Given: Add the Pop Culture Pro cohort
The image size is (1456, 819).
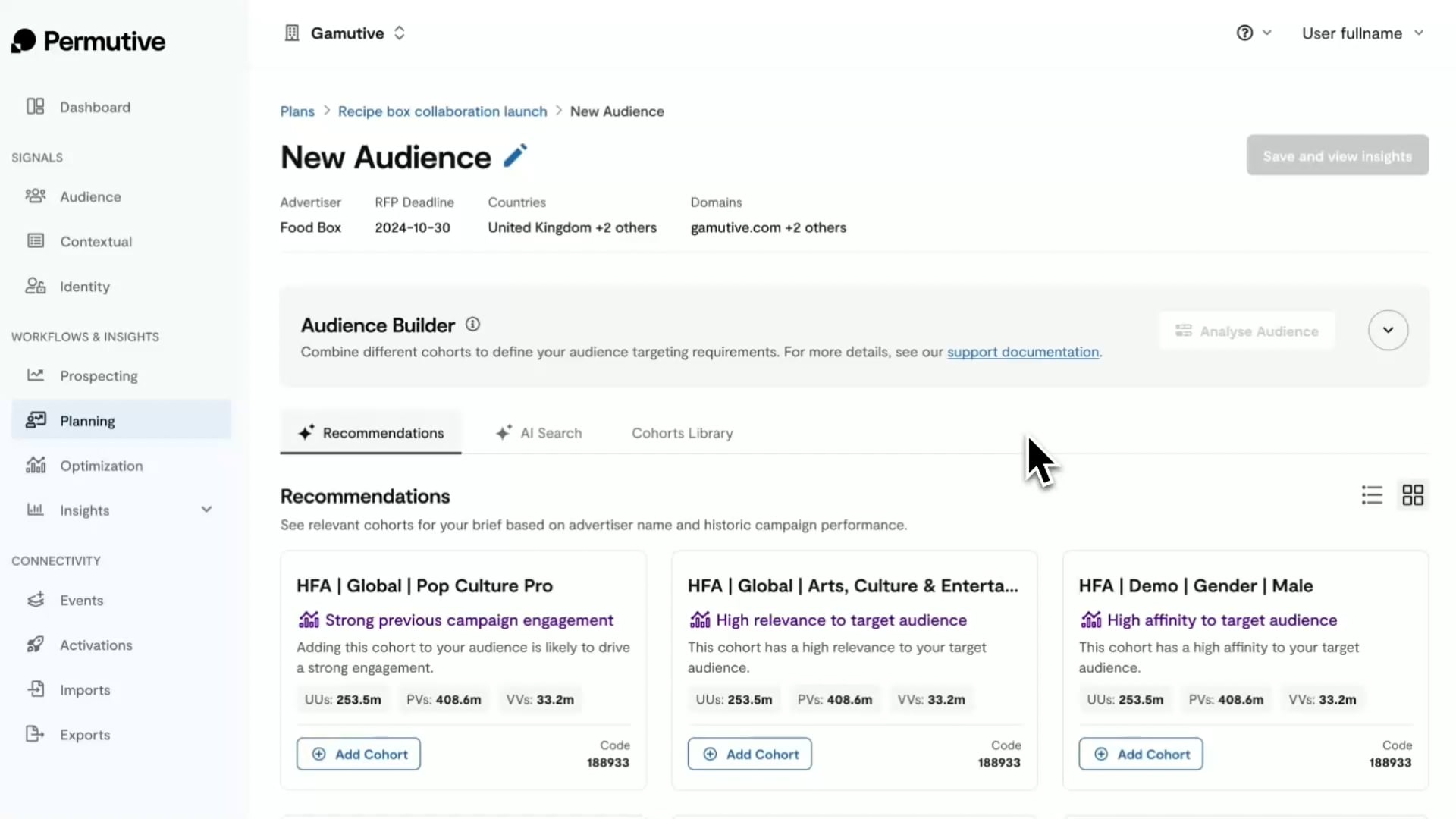Looking at the screenshot, I should point(359,754).
